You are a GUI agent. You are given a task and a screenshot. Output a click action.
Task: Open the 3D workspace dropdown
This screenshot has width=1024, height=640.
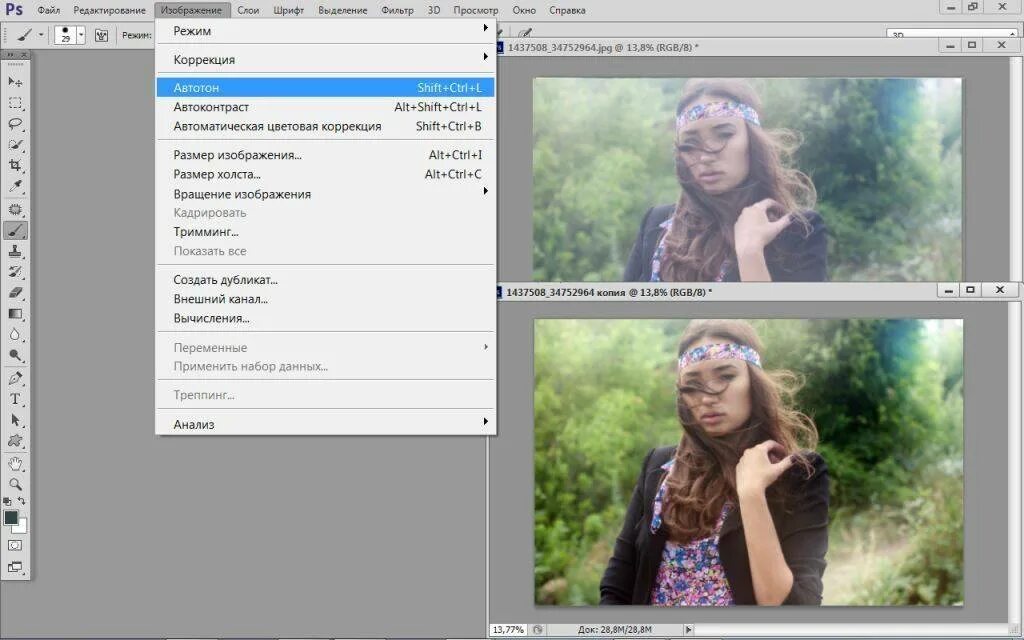coord(952,35)
